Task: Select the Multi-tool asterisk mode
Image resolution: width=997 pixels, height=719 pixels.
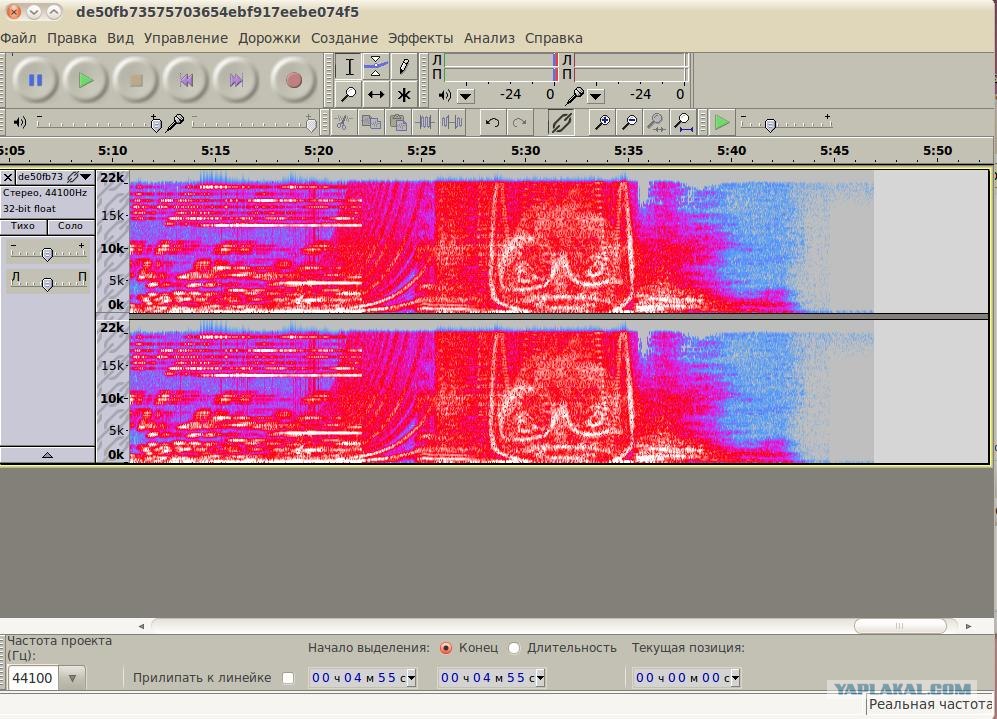Action: 404,95
